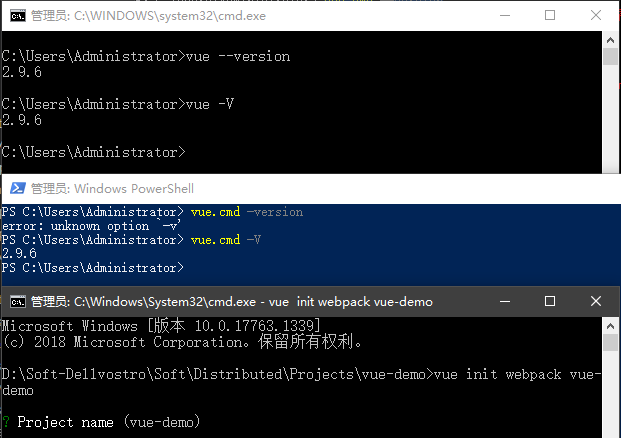Viewport: 621px width, 438px height.
Task: Minimize the vue init webpack cmd window
Action: 505,301
